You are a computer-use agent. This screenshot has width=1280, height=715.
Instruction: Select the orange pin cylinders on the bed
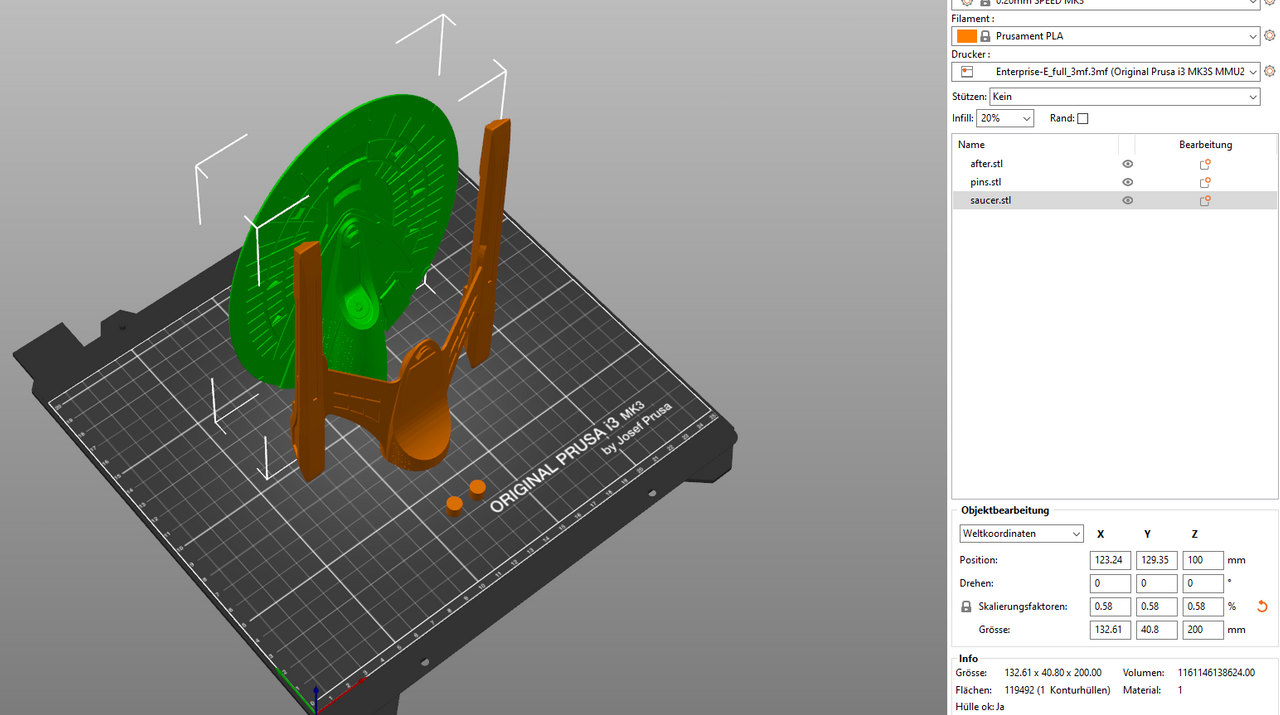(x=466, y=497)
